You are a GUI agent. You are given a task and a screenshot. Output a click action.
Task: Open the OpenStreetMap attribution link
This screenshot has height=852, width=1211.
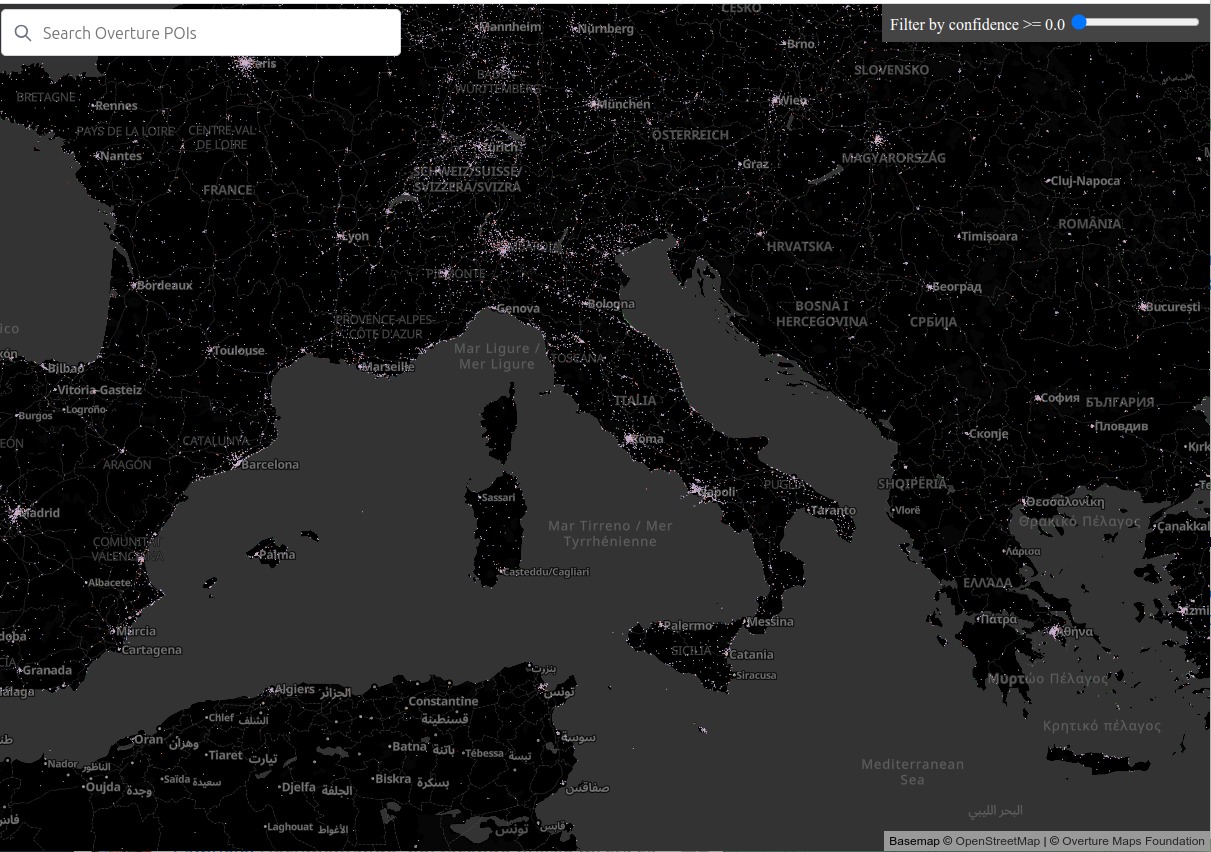[x=997, y=841]
